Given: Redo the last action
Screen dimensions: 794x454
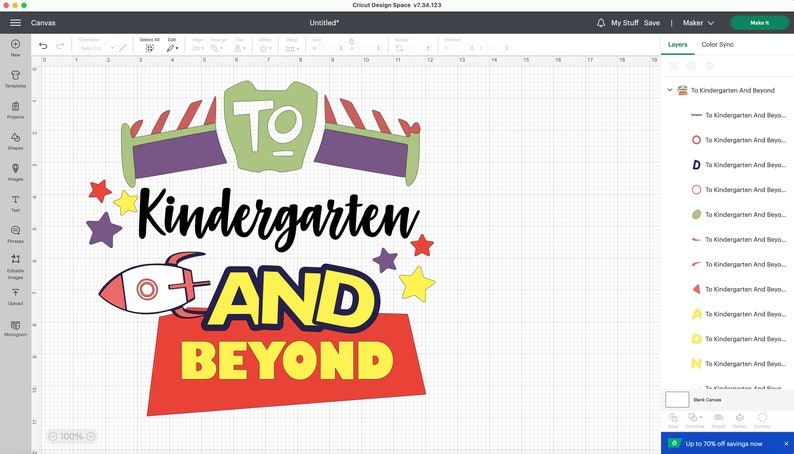Looking at the screenshot, I should click(60, 46).
